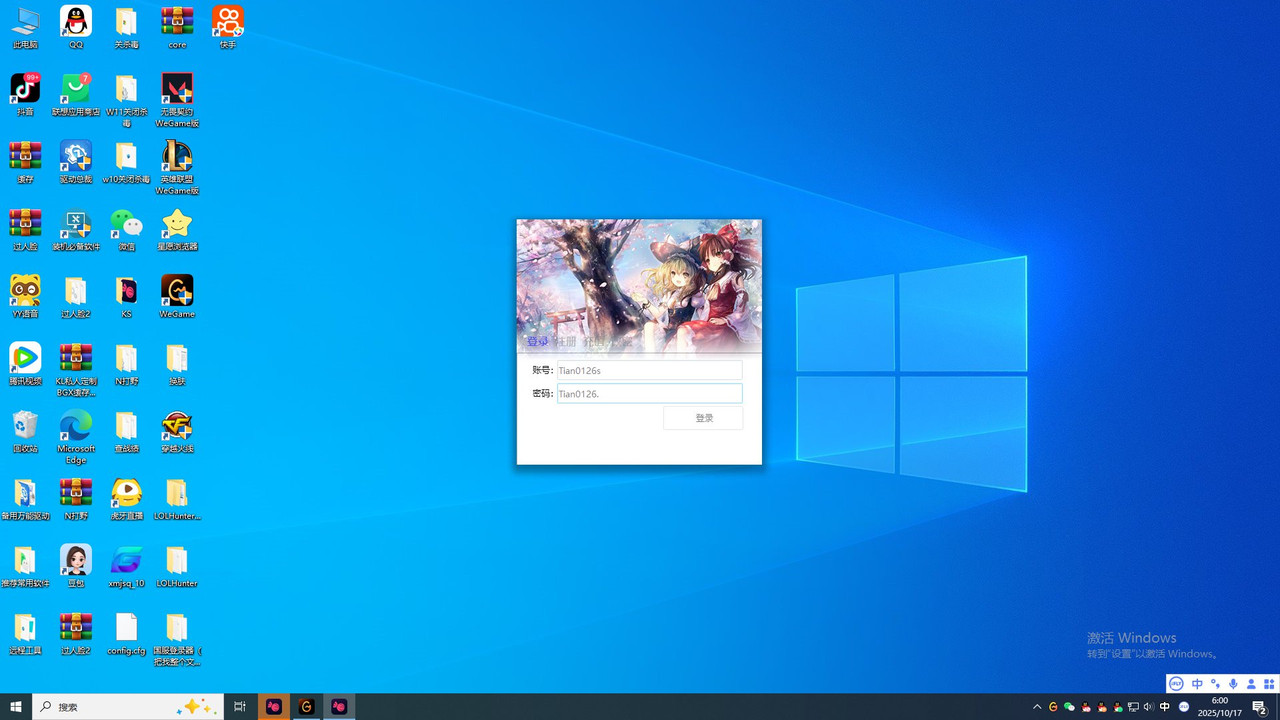Click the WeChat system tray icon
The height and width of the screenshot is (720, 1280).
tap(1069, 707)
